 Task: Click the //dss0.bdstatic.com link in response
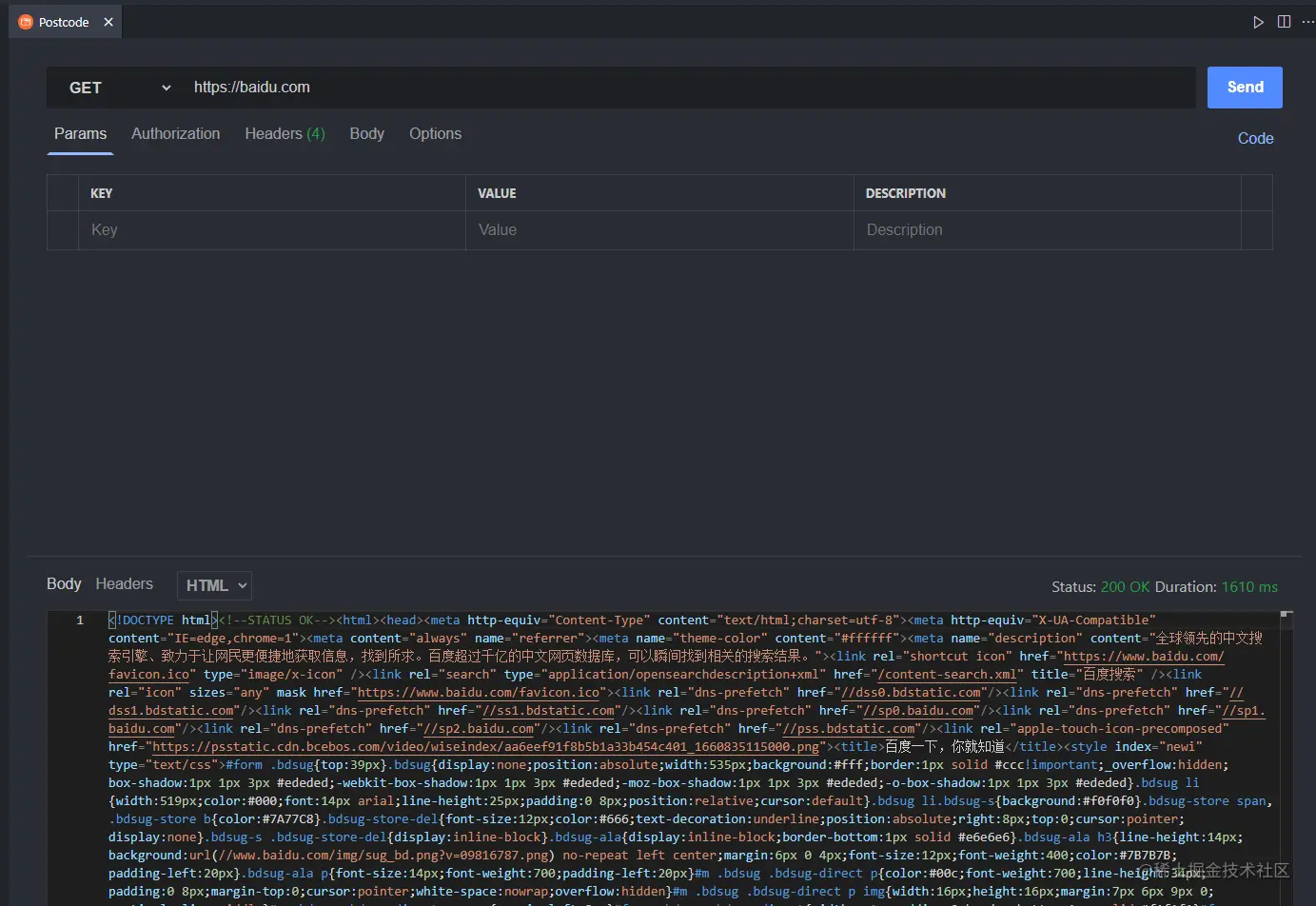tap(911, 693)
